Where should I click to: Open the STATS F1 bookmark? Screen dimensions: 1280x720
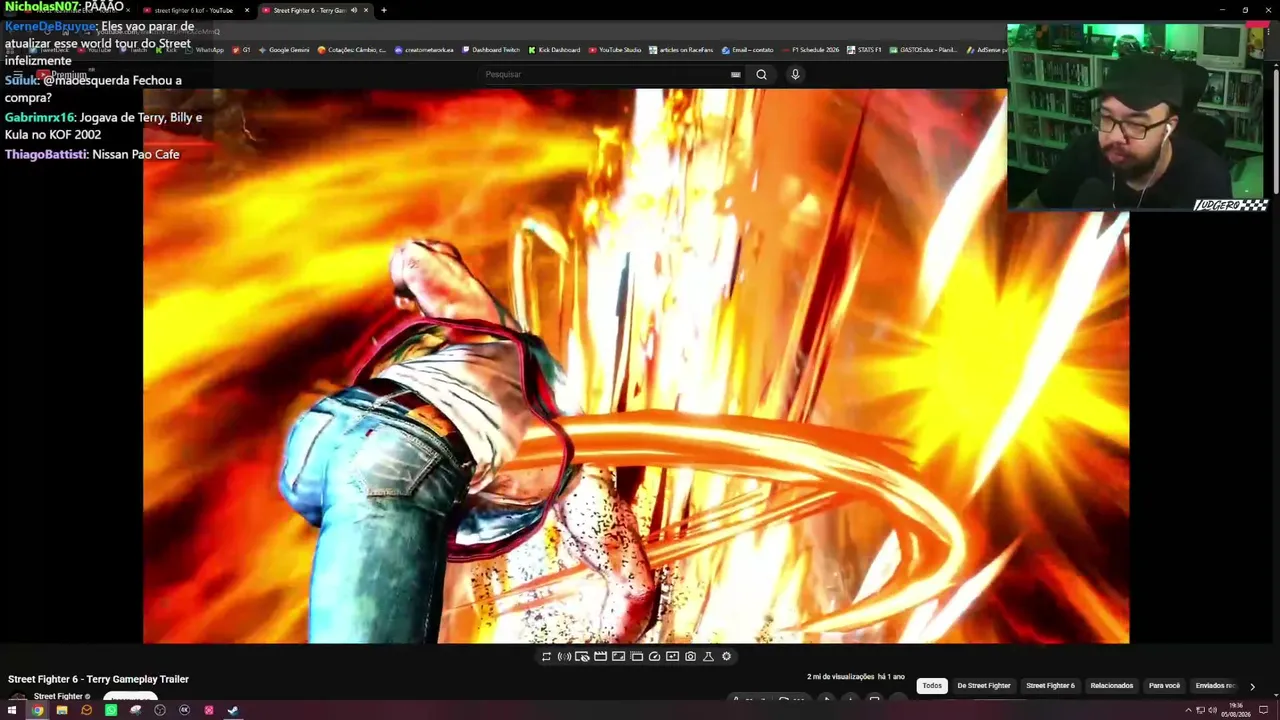pos(865,50)
